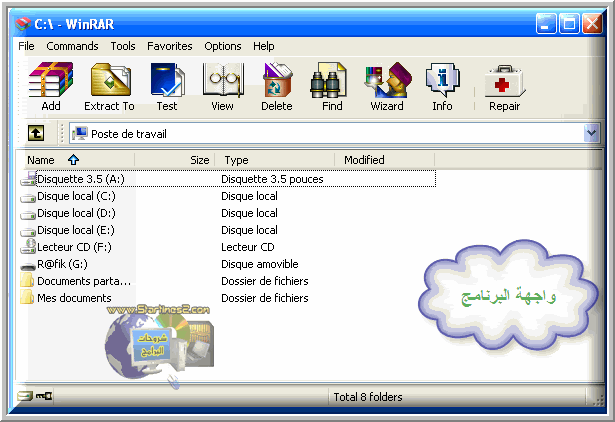
Task: Expand the address bar dropdown arrow
Action: (591, 133)
